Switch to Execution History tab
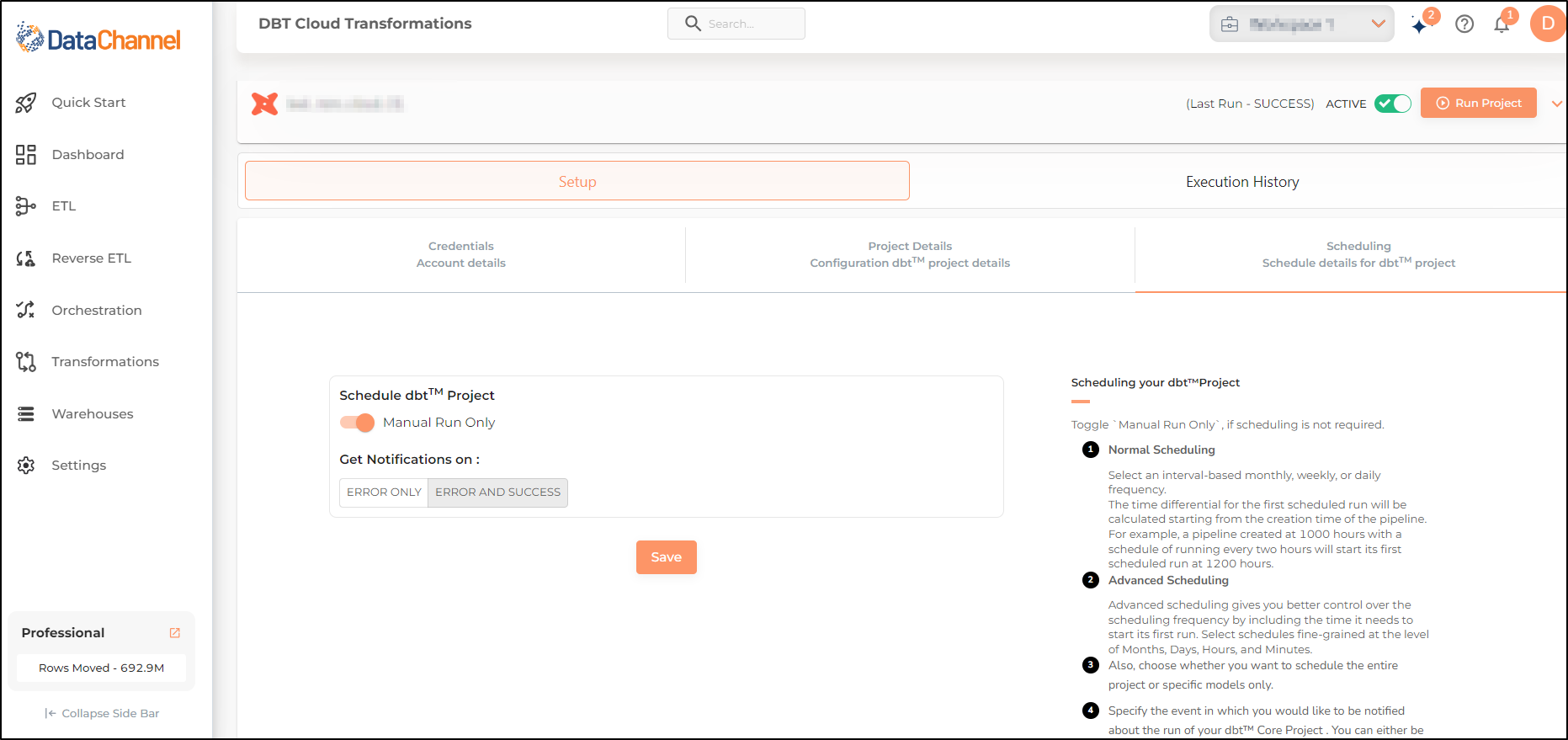The width and height of the screenshot is (1568, 740). click(1242, 182)
